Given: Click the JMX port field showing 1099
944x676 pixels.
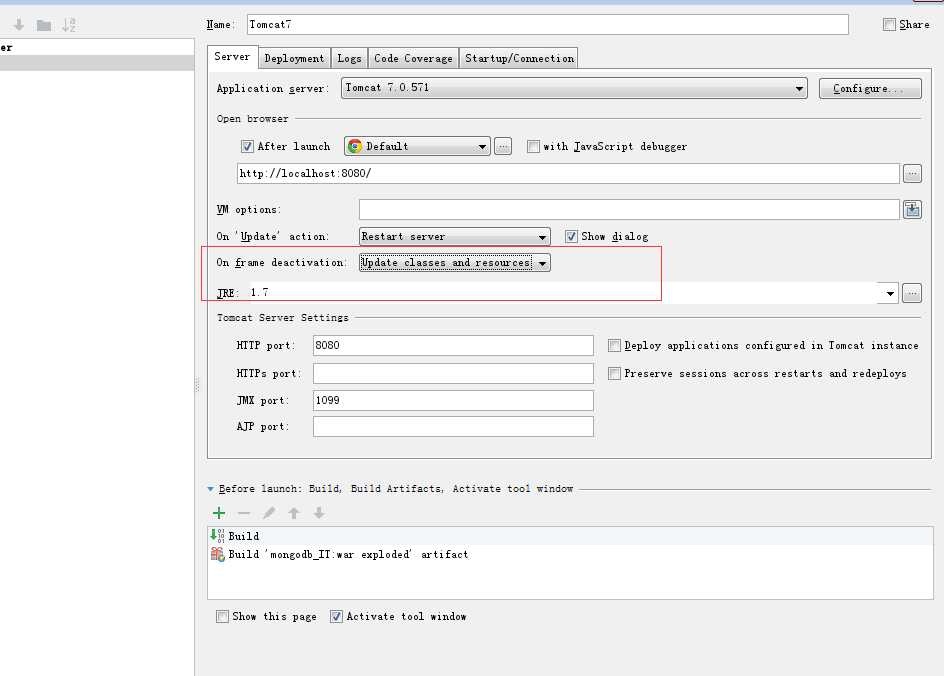Looking at the screenshot, I should 453,400.
